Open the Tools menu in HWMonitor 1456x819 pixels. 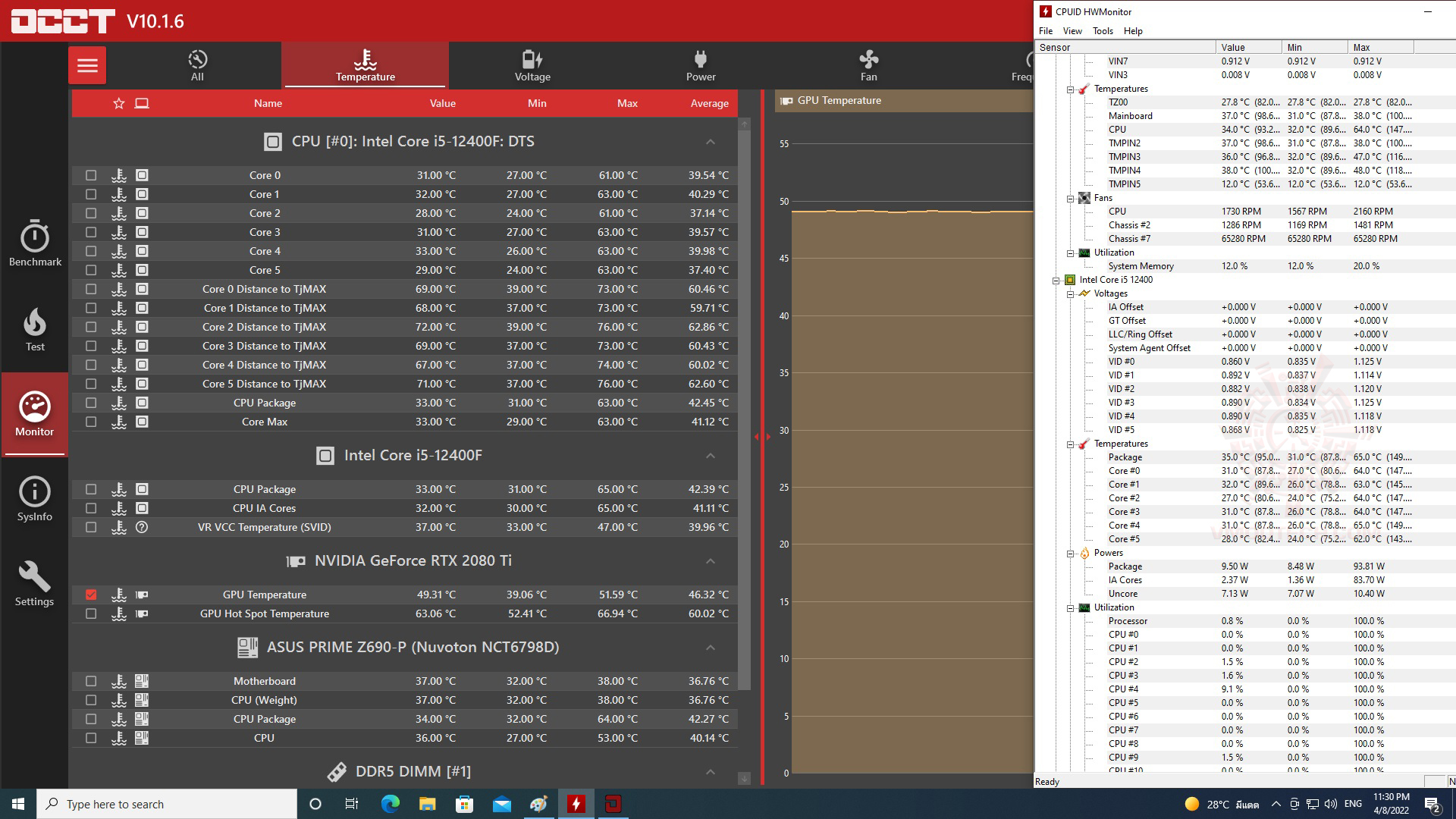pyautogui.click(x=1102, y=31)
